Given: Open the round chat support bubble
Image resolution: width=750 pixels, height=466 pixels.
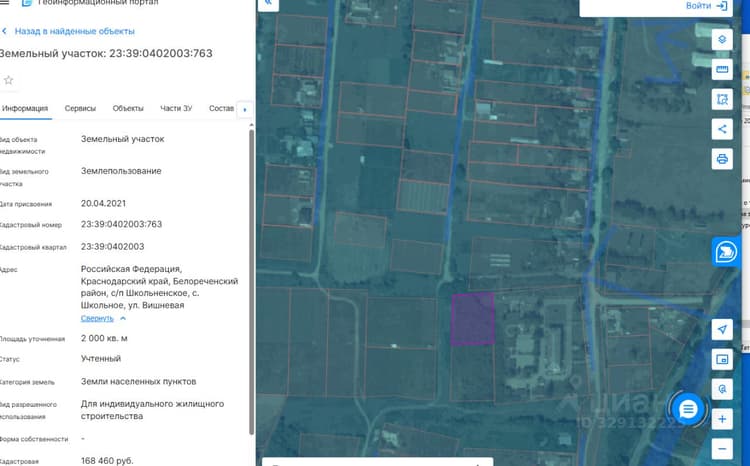Looking at the screenshot, I should coord(688,409).
